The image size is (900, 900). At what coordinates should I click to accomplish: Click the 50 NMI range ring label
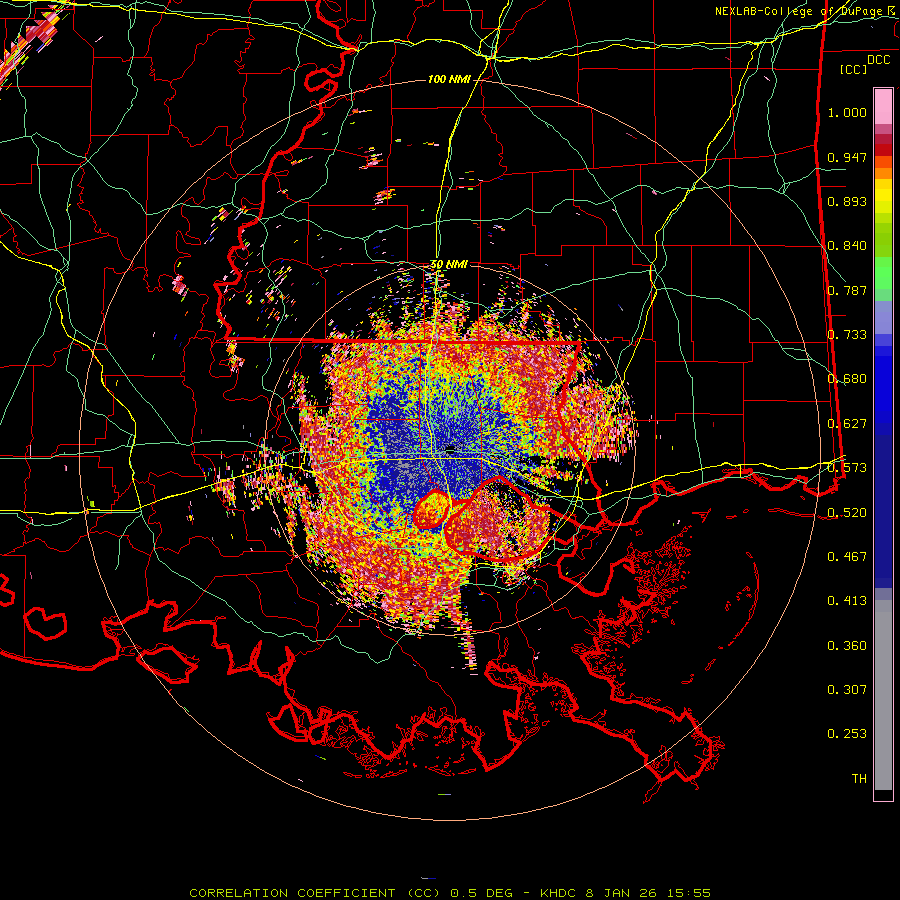pyautogui.click(x=449, y=265)
